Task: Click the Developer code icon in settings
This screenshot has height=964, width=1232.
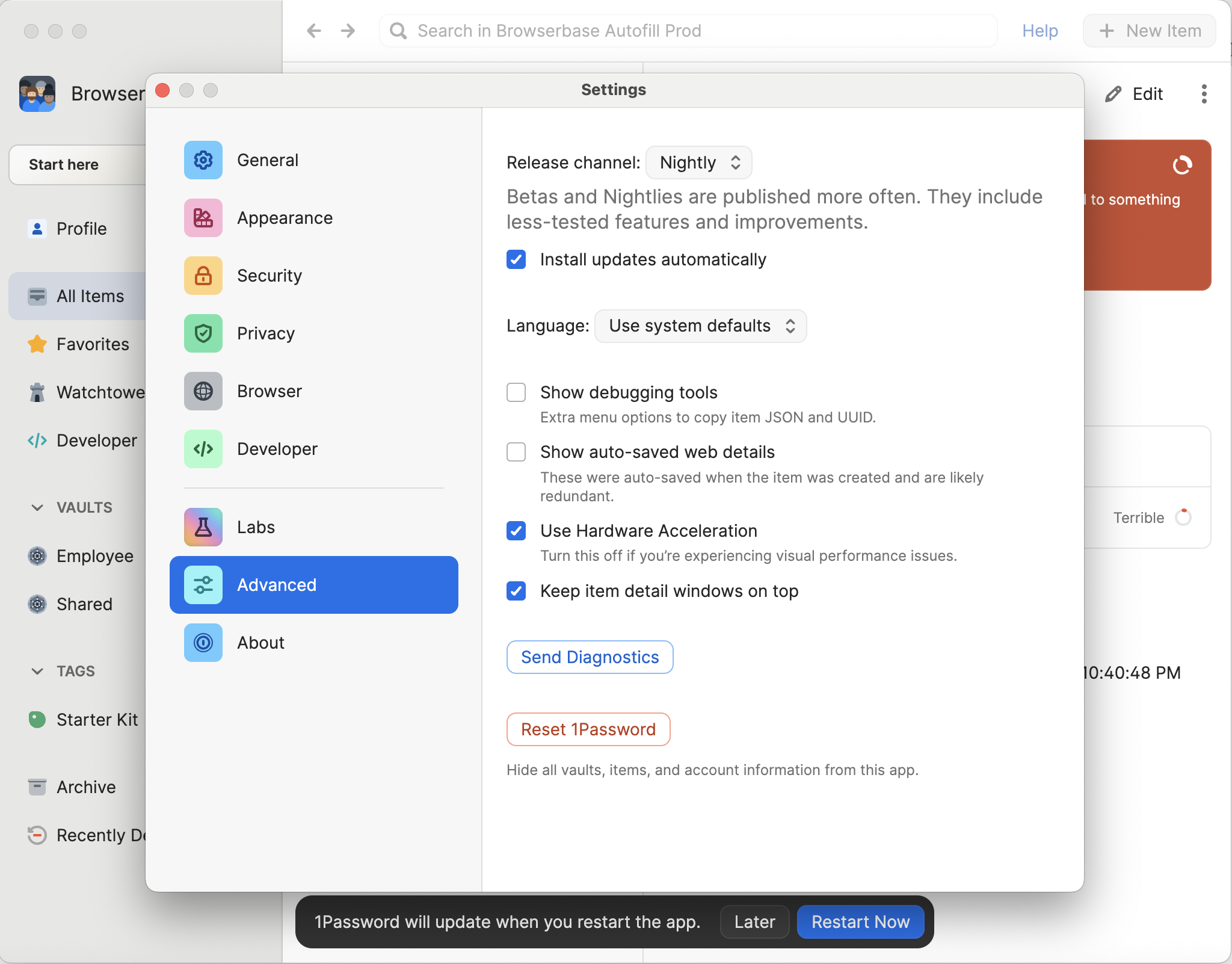Action: tap(203, 449)
